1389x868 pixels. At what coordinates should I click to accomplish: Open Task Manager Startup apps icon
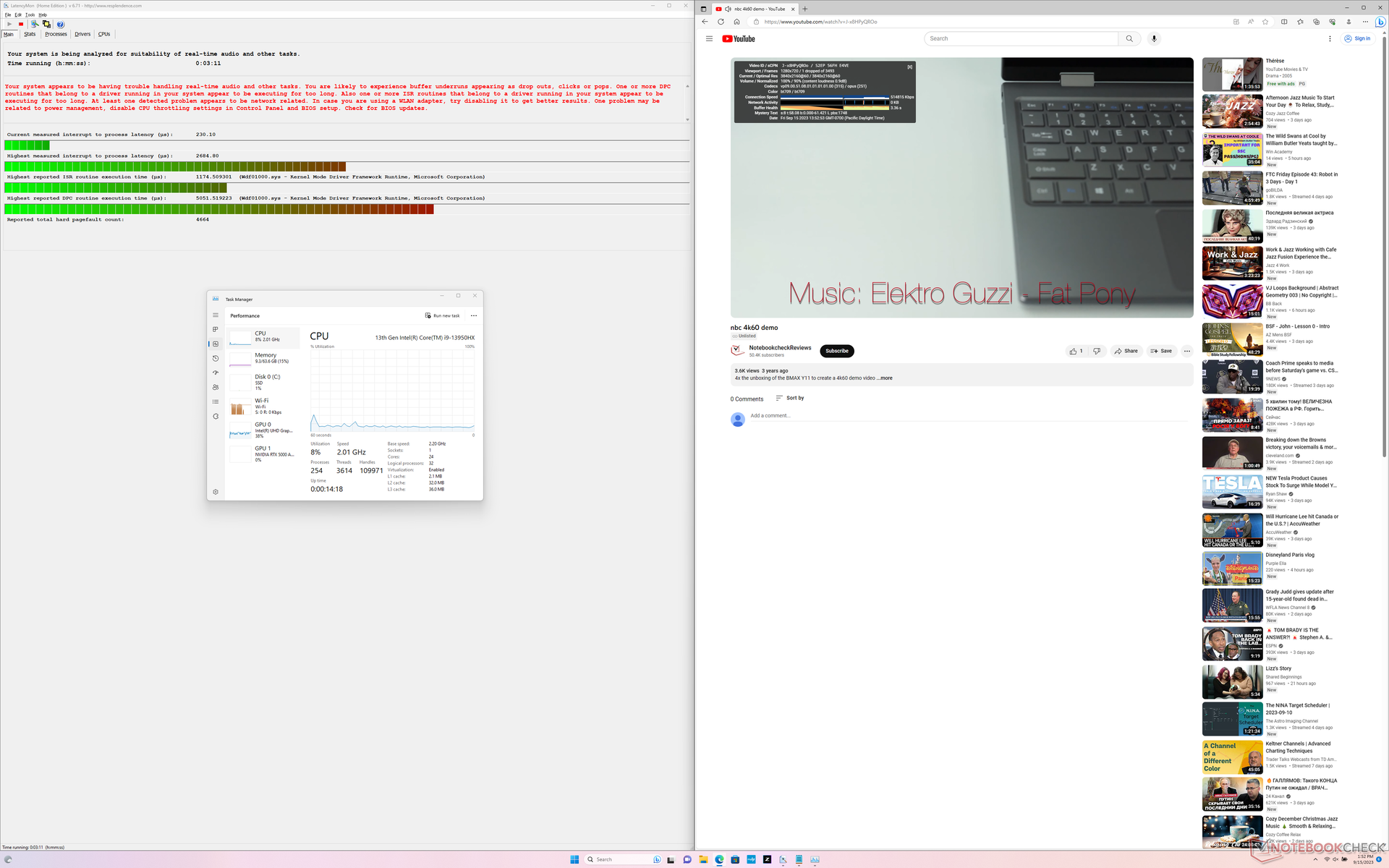click(x=216, y=373)
